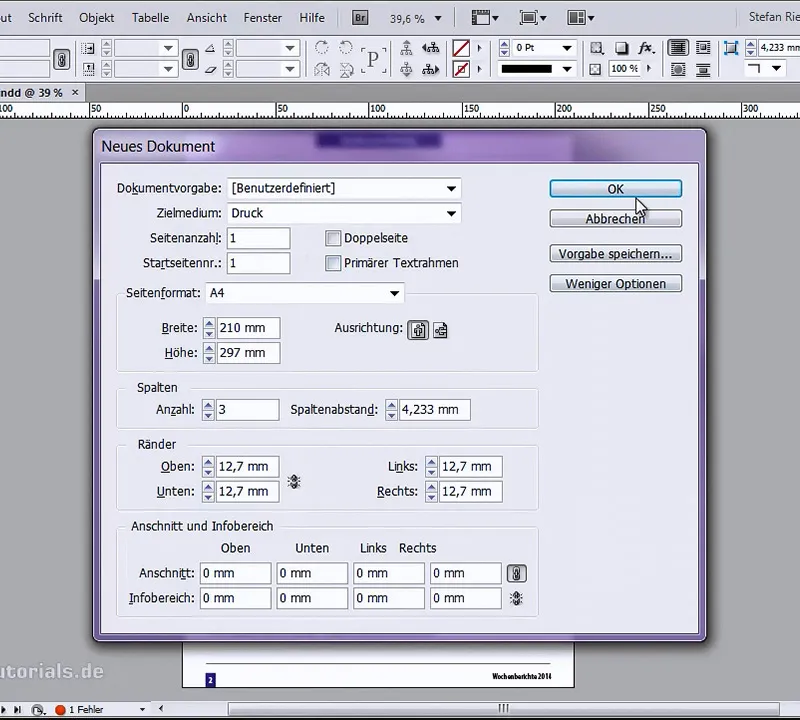The height and width of the screenshot is (720, 800).
Task: Click the flip horizontal icon
Action: 321,69
